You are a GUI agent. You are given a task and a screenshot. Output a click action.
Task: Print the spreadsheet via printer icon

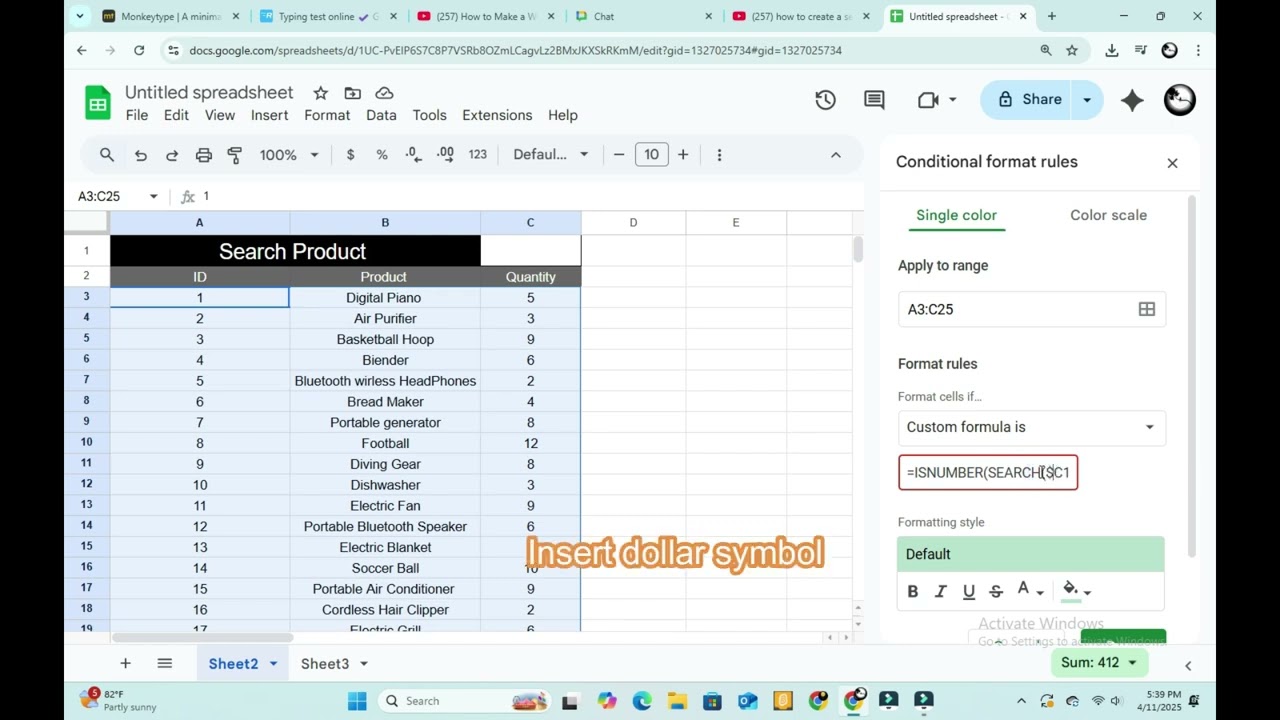(204, 155)
